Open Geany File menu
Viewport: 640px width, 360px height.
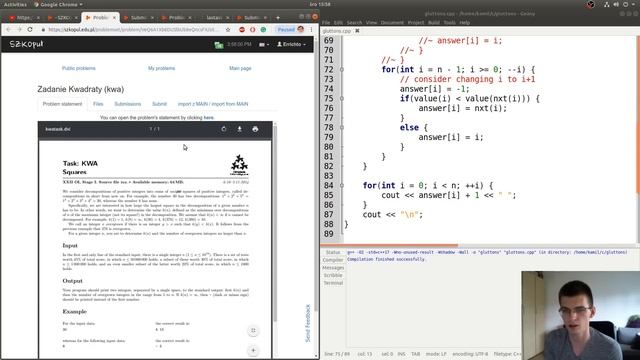click(326, 22)
